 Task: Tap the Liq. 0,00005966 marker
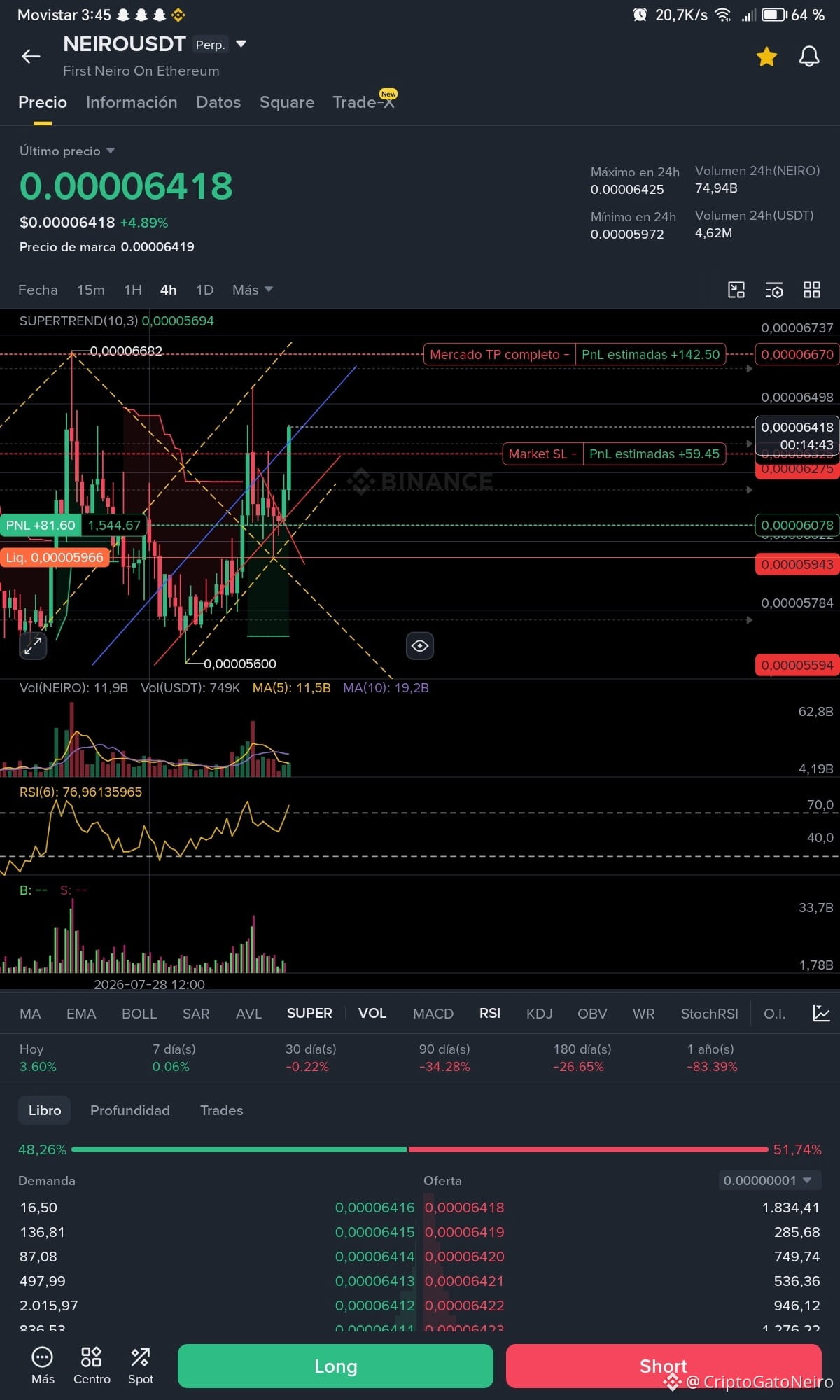tap(55, 557)
